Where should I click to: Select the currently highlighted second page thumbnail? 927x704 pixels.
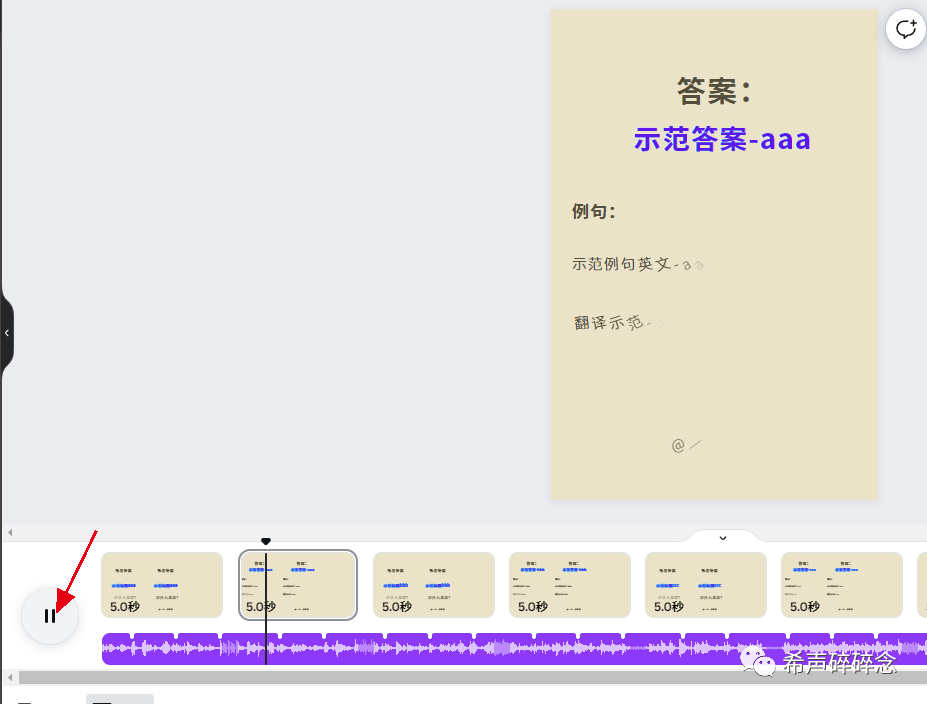point(297,585)
